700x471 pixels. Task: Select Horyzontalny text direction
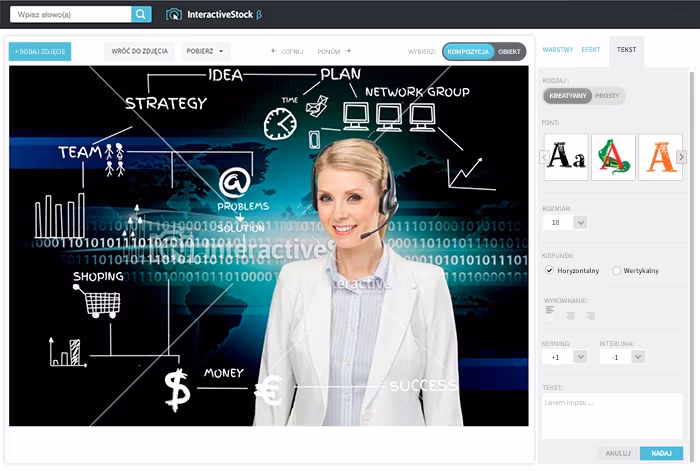click(549, 270)
